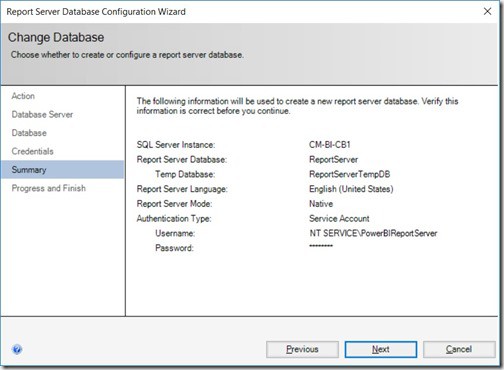This screenshot has width=504, height=370.
Task: Open the Database step in the wizard list
Action: 29,133
